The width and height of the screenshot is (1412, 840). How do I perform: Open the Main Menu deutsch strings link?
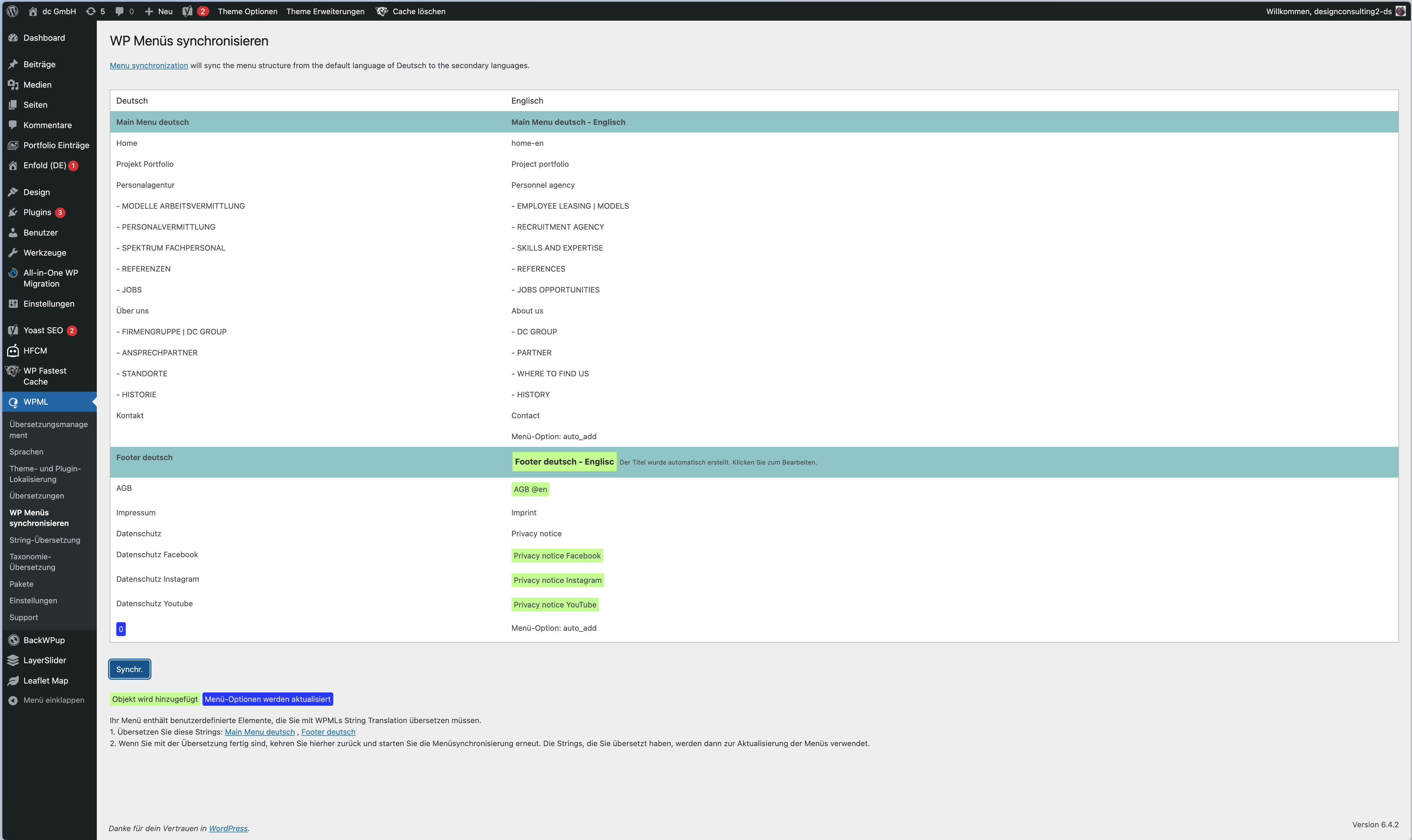coord(260,732)
